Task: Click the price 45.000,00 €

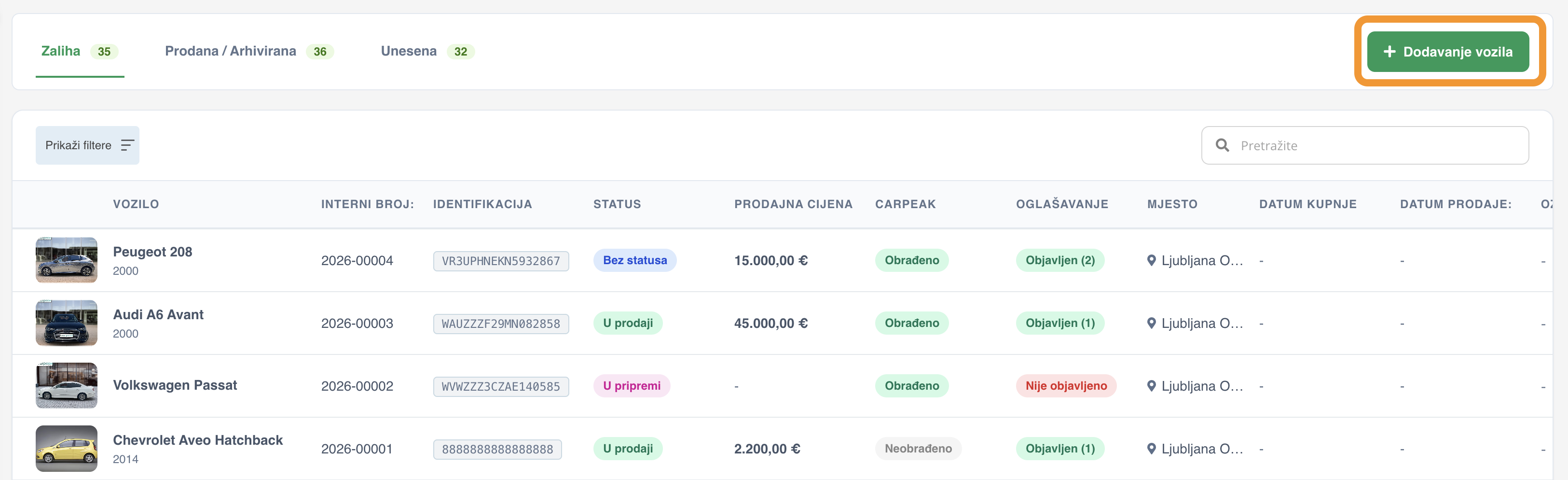Action: (770, 324)
